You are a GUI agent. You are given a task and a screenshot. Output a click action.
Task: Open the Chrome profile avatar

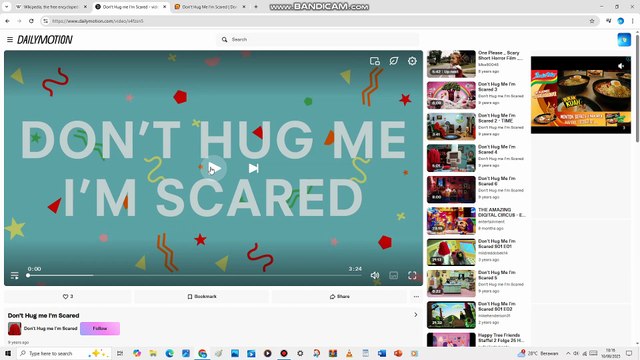click(x=621, y=21)
